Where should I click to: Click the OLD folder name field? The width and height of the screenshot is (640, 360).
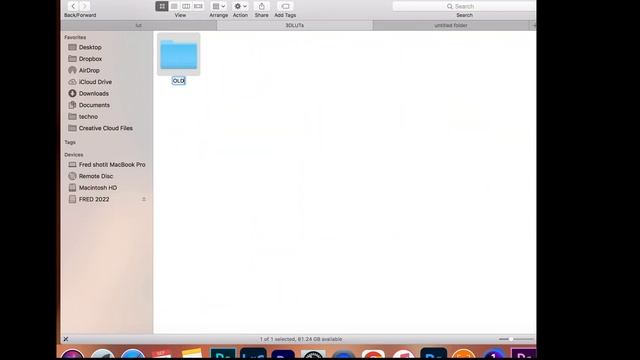(179, 81)
